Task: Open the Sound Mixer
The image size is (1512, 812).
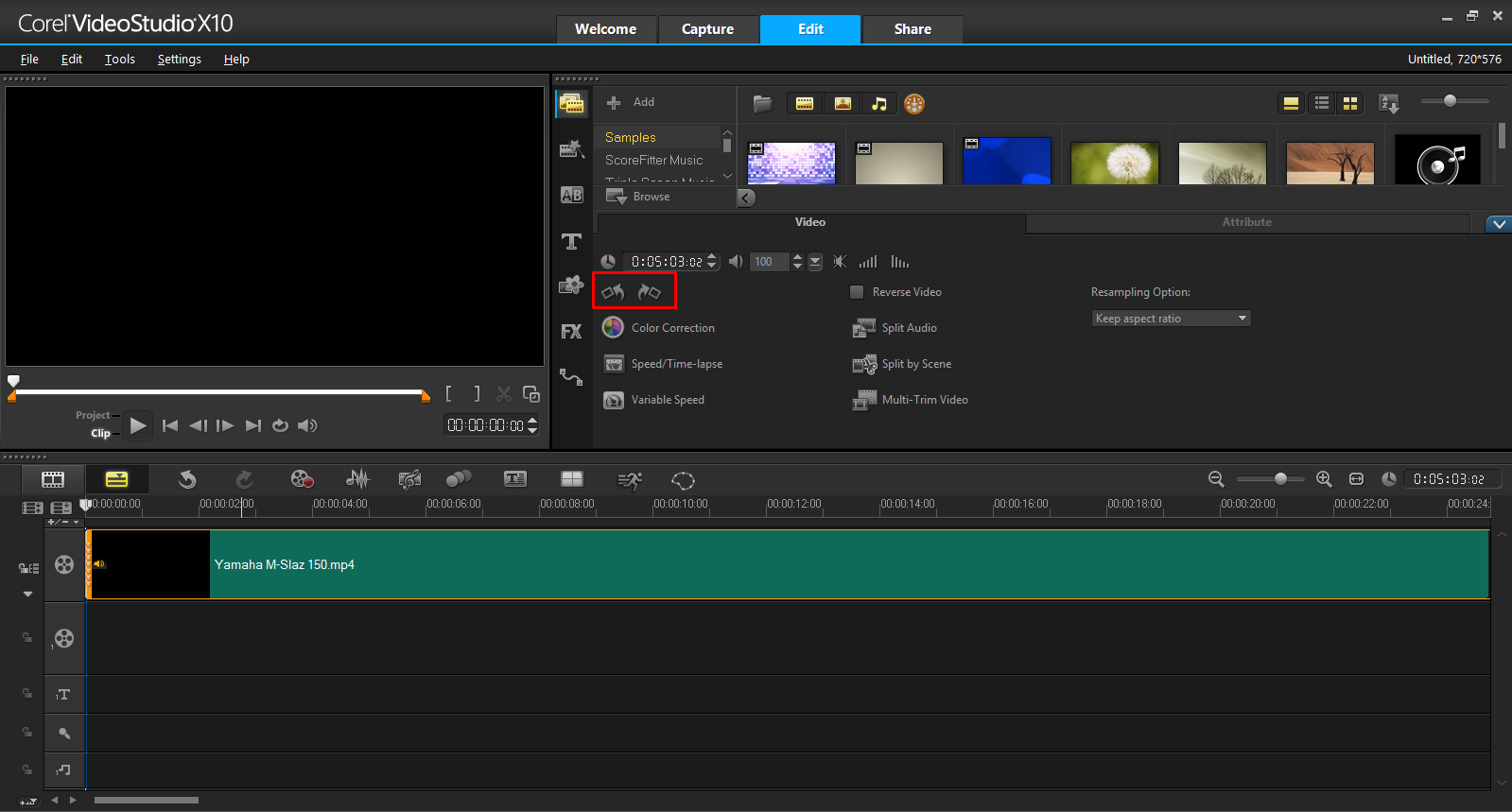Action: coord(357,479)
